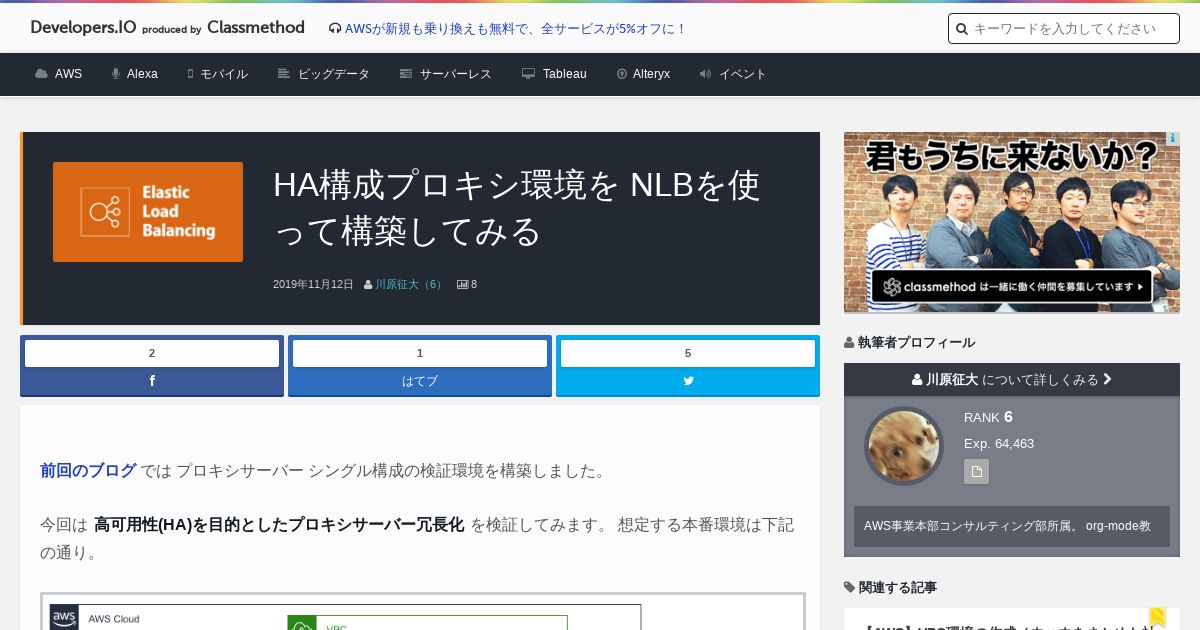Click the publication date 2019年11月12日
Screen dimensions: 1200x630
point(313,285)
